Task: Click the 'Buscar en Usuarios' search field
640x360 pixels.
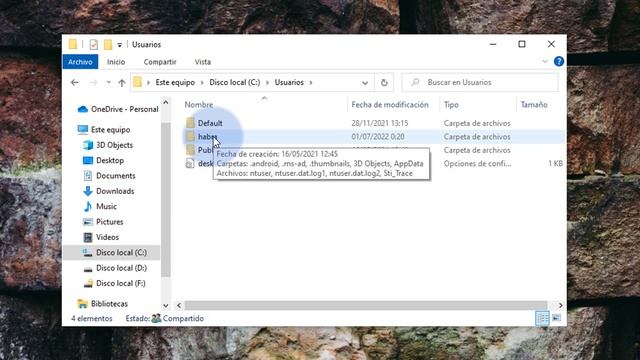Action: [x=480, y=82]
